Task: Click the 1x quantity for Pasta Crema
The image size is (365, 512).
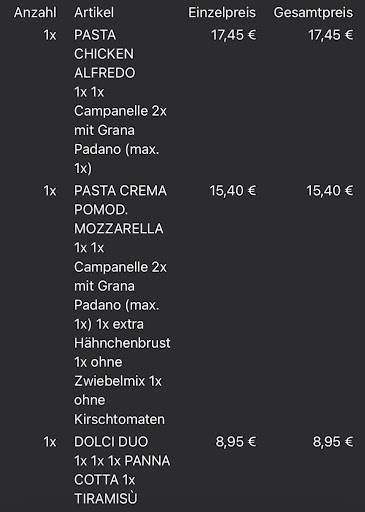Action: coord(50,191)
